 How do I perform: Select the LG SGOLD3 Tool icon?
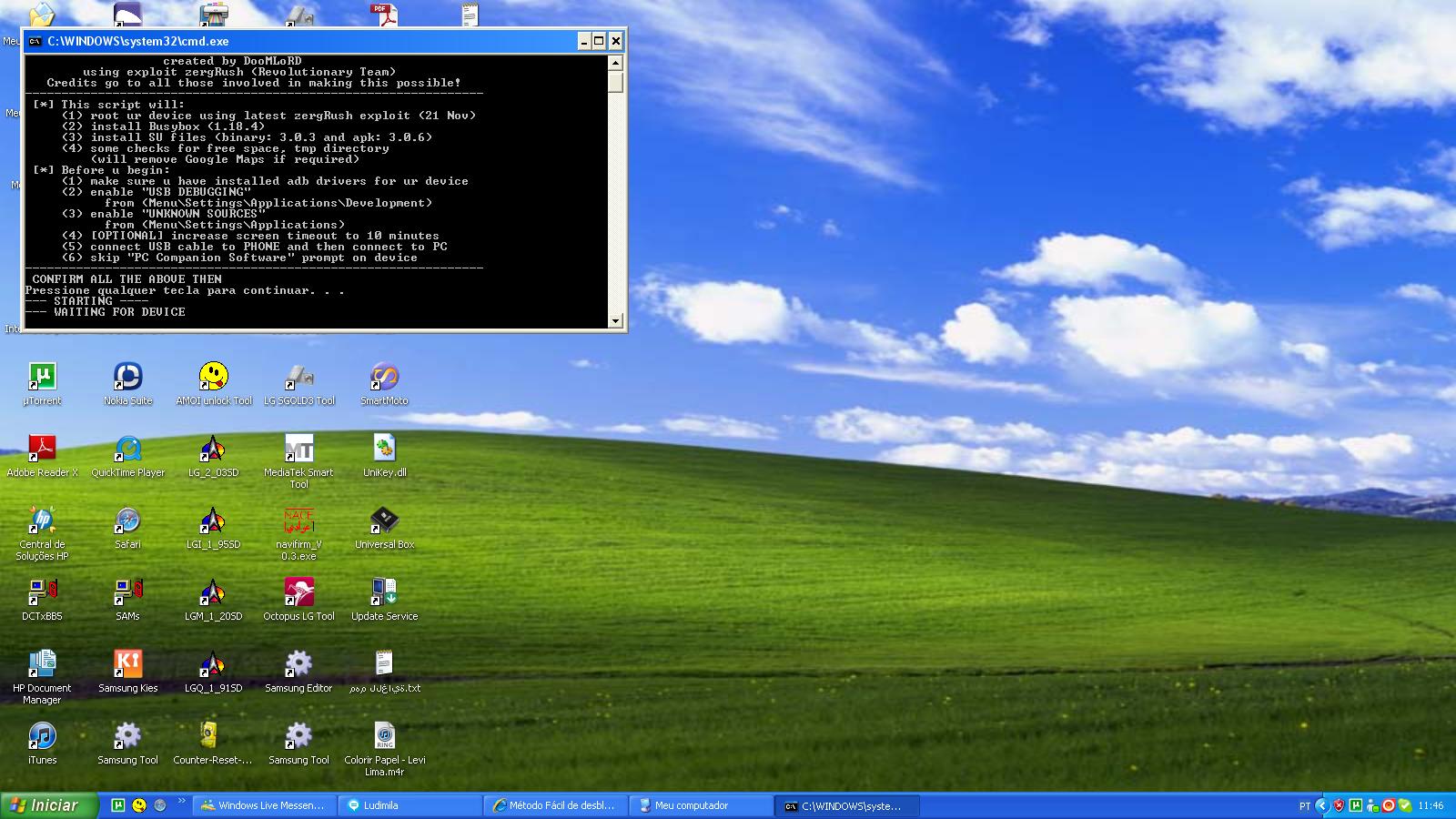tap(299, 383)
